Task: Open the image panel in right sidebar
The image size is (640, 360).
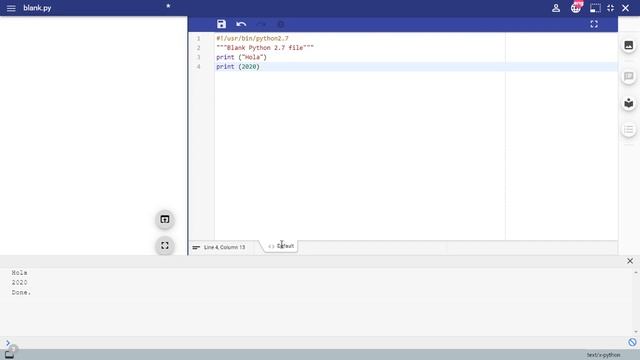Action: pyautogui.click(x=629, y=45)
